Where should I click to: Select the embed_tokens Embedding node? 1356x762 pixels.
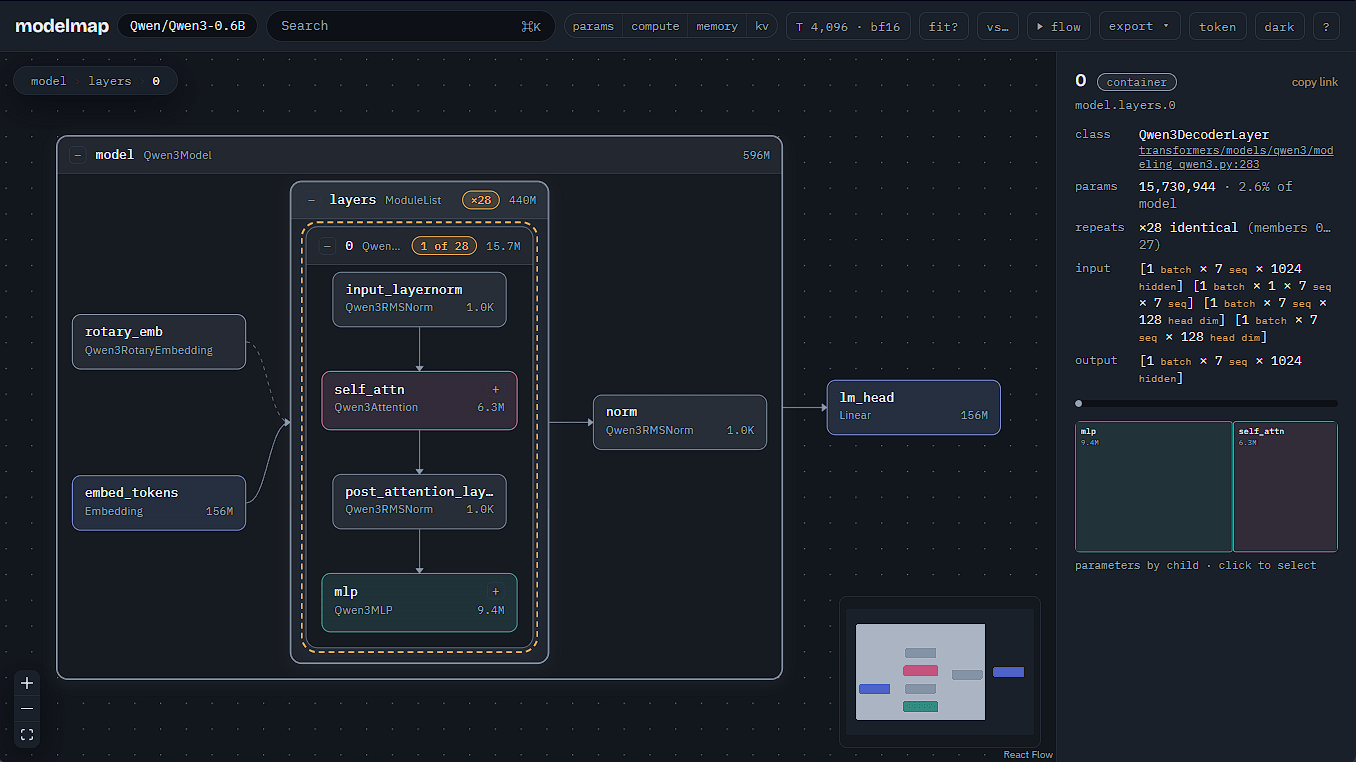click(159, 502)
